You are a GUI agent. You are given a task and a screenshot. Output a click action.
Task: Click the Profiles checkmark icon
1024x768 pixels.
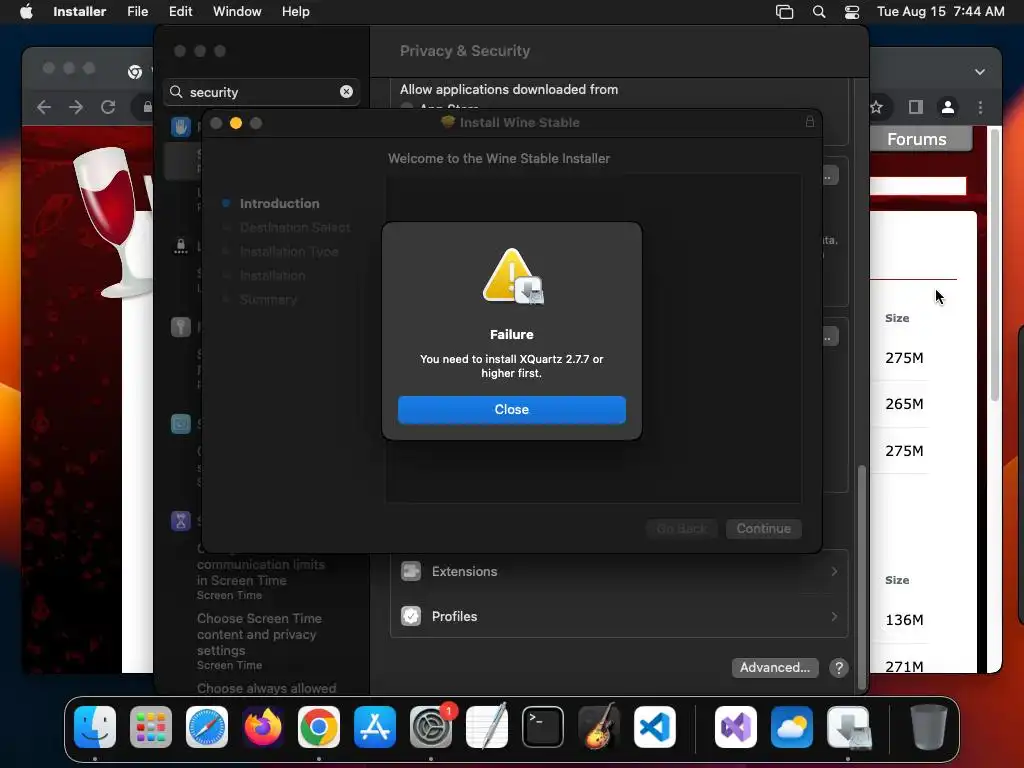pos(411,616)
